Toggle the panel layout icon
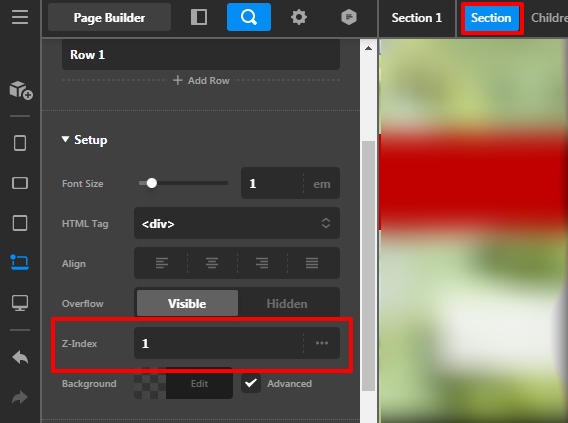This screenshot has width=568, height=423. pyautogui.click(x=199, y=17)
